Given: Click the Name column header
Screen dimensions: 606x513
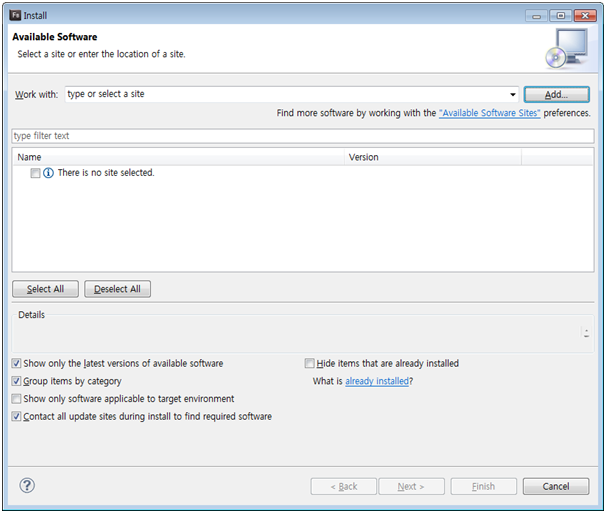Looking at the screenshot, I should [x=178, y=157].
